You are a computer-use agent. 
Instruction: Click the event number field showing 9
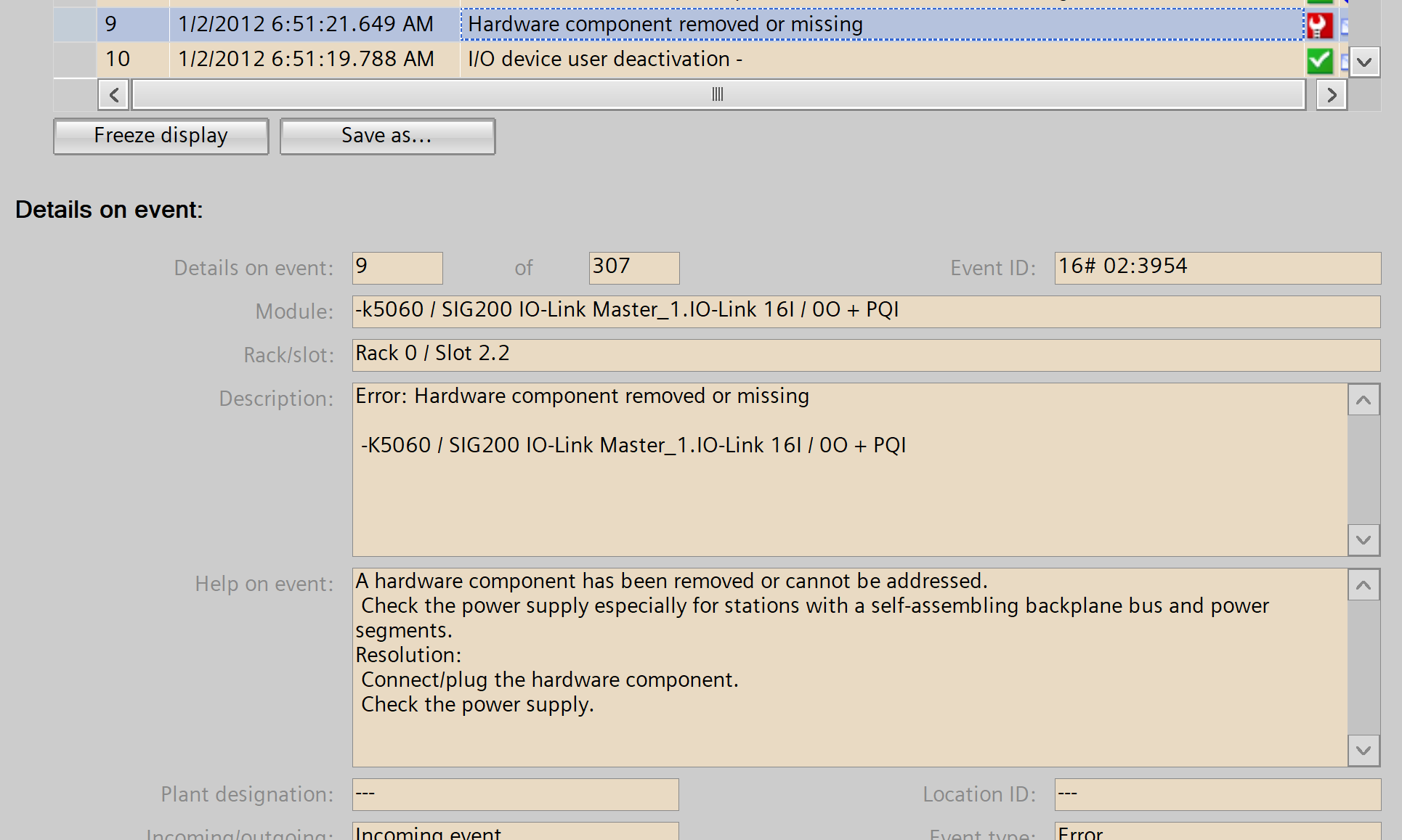[397, 267]
